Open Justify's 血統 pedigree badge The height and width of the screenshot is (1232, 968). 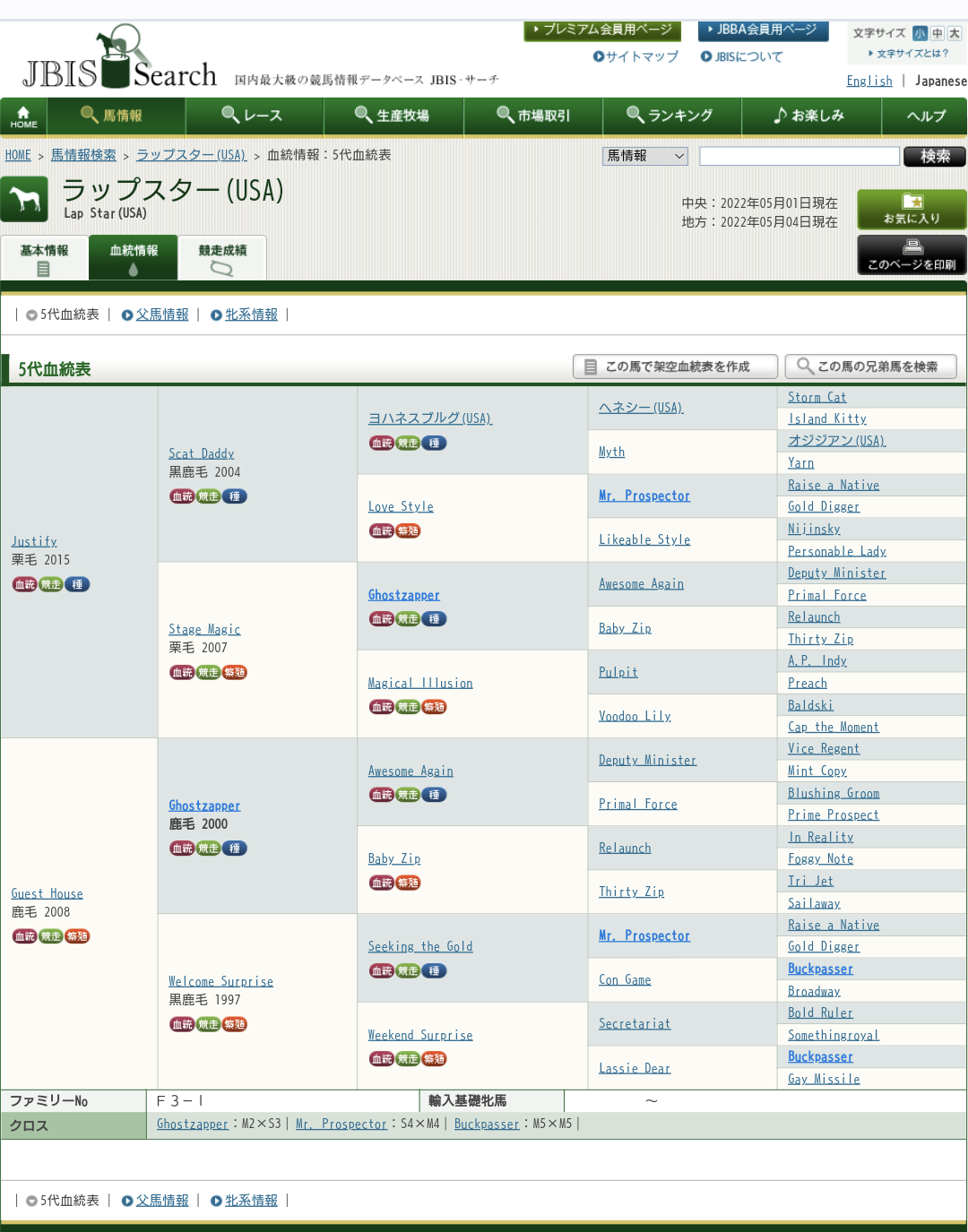tap(24, 584)
